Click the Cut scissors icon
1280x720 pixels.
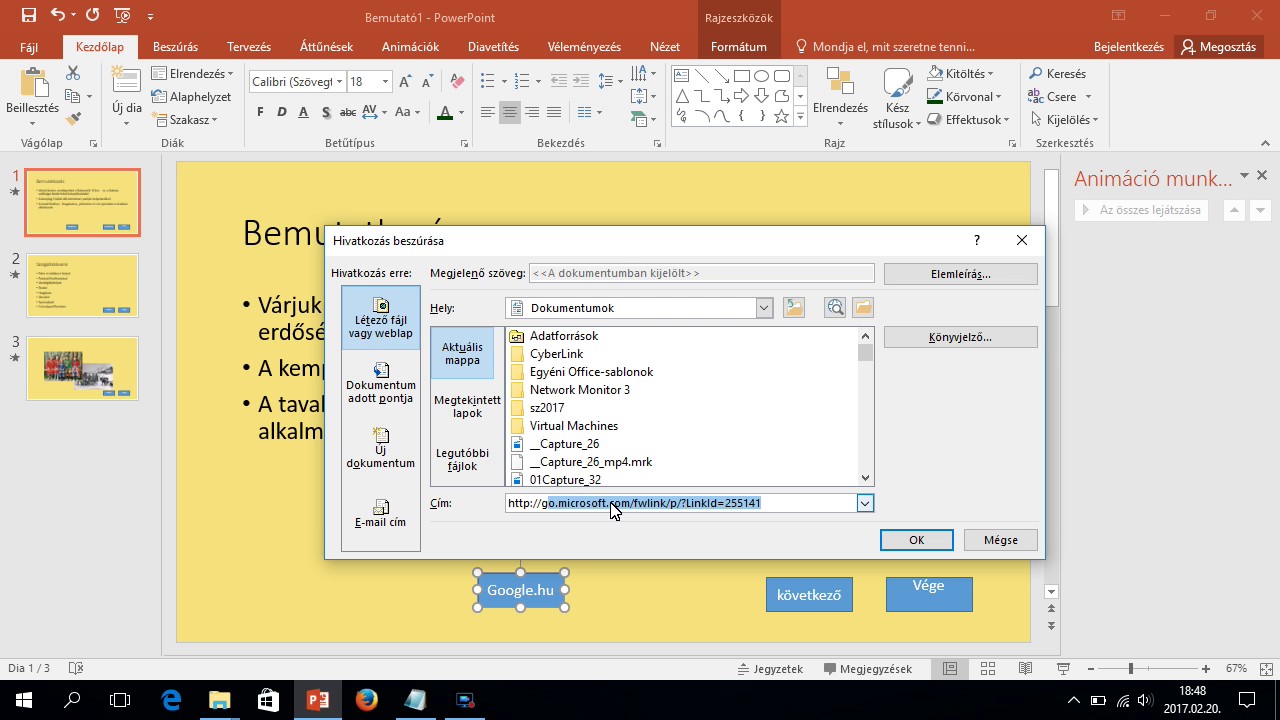[x=72, y=73]
